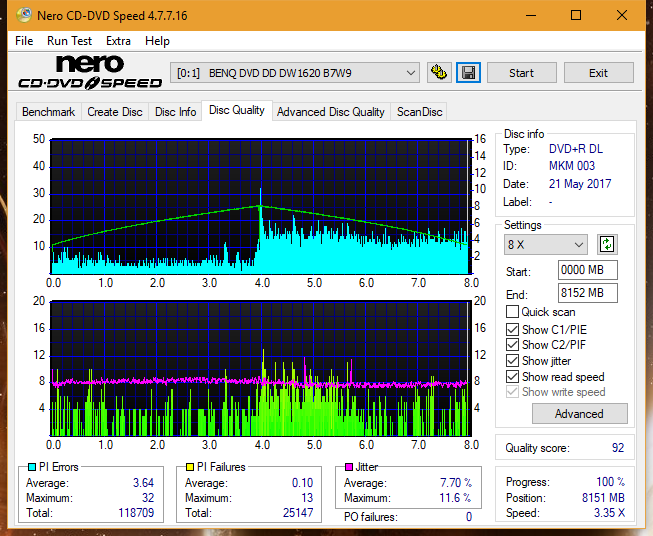Click the PI Errors chart area
The width and height of the screenshot is (653, 536).
click(261, 207)
